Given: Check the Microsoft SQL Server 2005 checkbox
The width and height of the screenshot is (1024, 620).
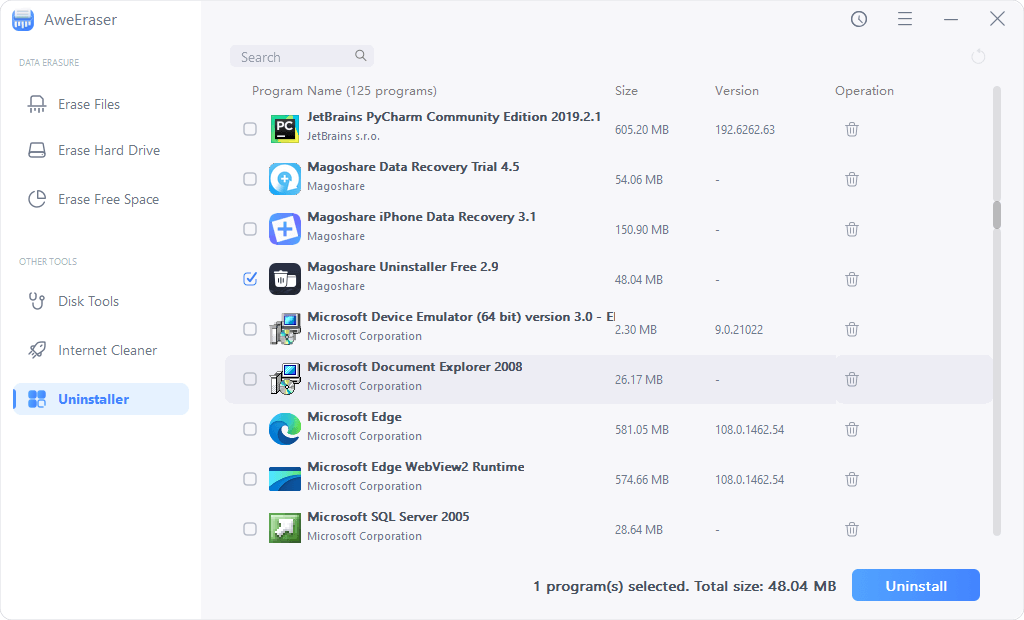Looking at the screenshot, I should pyautogui.click(x=250, y=529).
